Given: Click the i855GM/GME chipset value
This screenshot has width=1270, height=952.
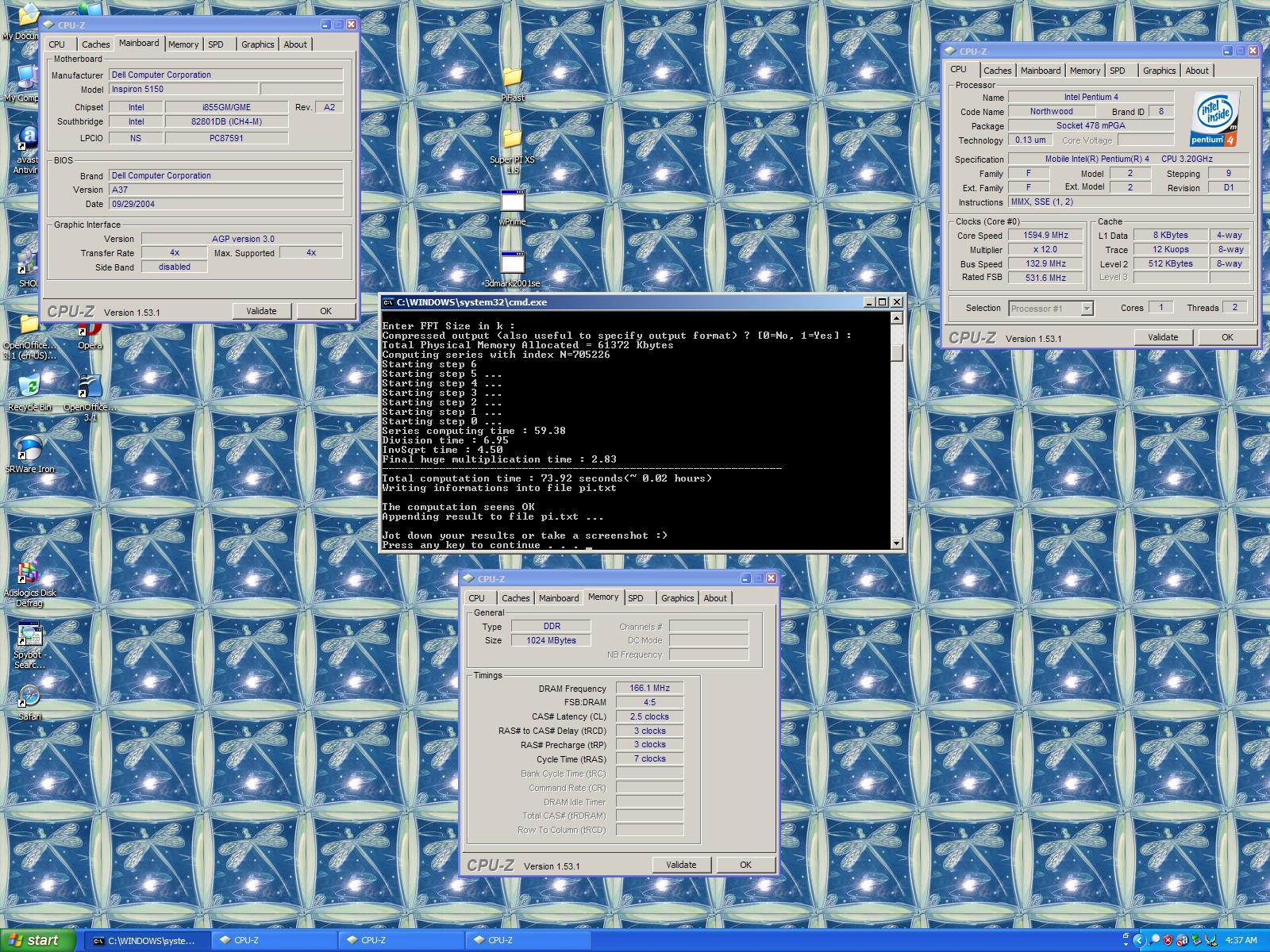Looking at the screenshot, I should (226, 107).
